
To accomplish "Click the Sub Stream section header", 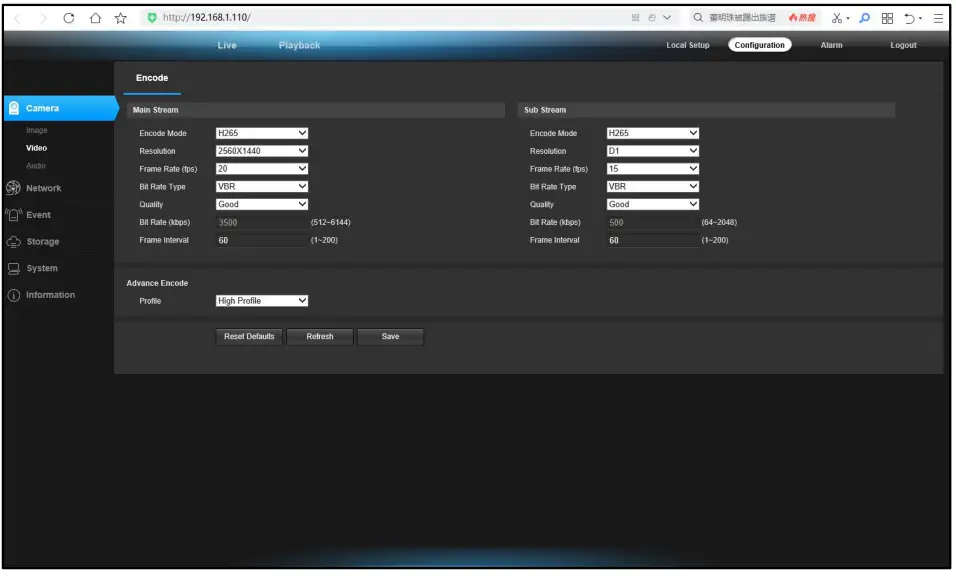I will point(706,110).
